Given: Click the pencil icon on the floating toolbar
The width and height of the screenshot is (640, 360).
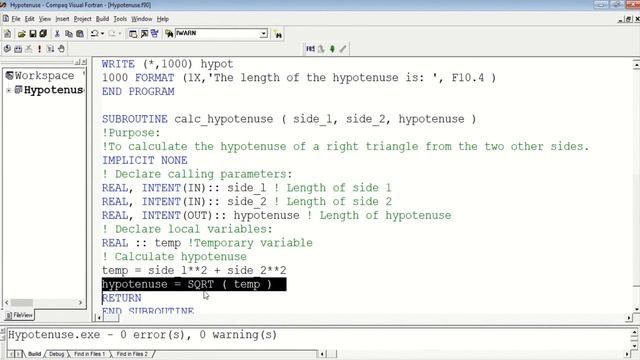Looking at the screenshot, I should (x=343, y=49).
